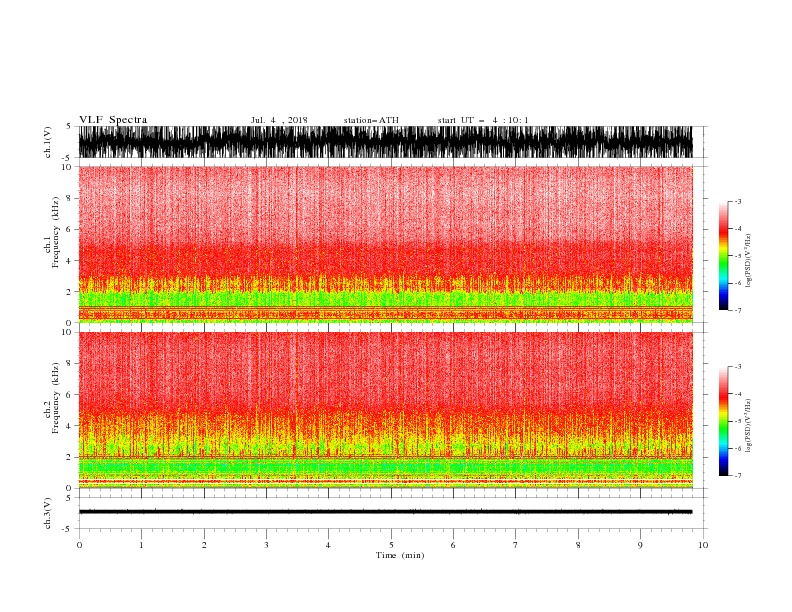792x612 pixels.
Task: Click the "-7" label on upper color bar
Action: pyautogui.click(x=737, y=310)
